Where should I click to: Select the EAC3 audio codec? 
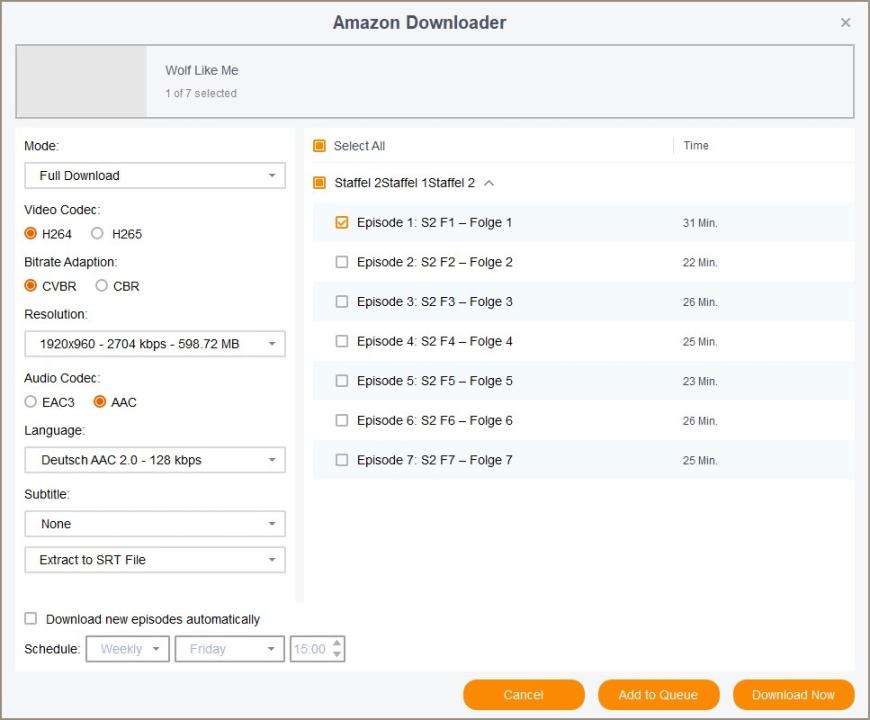coord(31,402)
